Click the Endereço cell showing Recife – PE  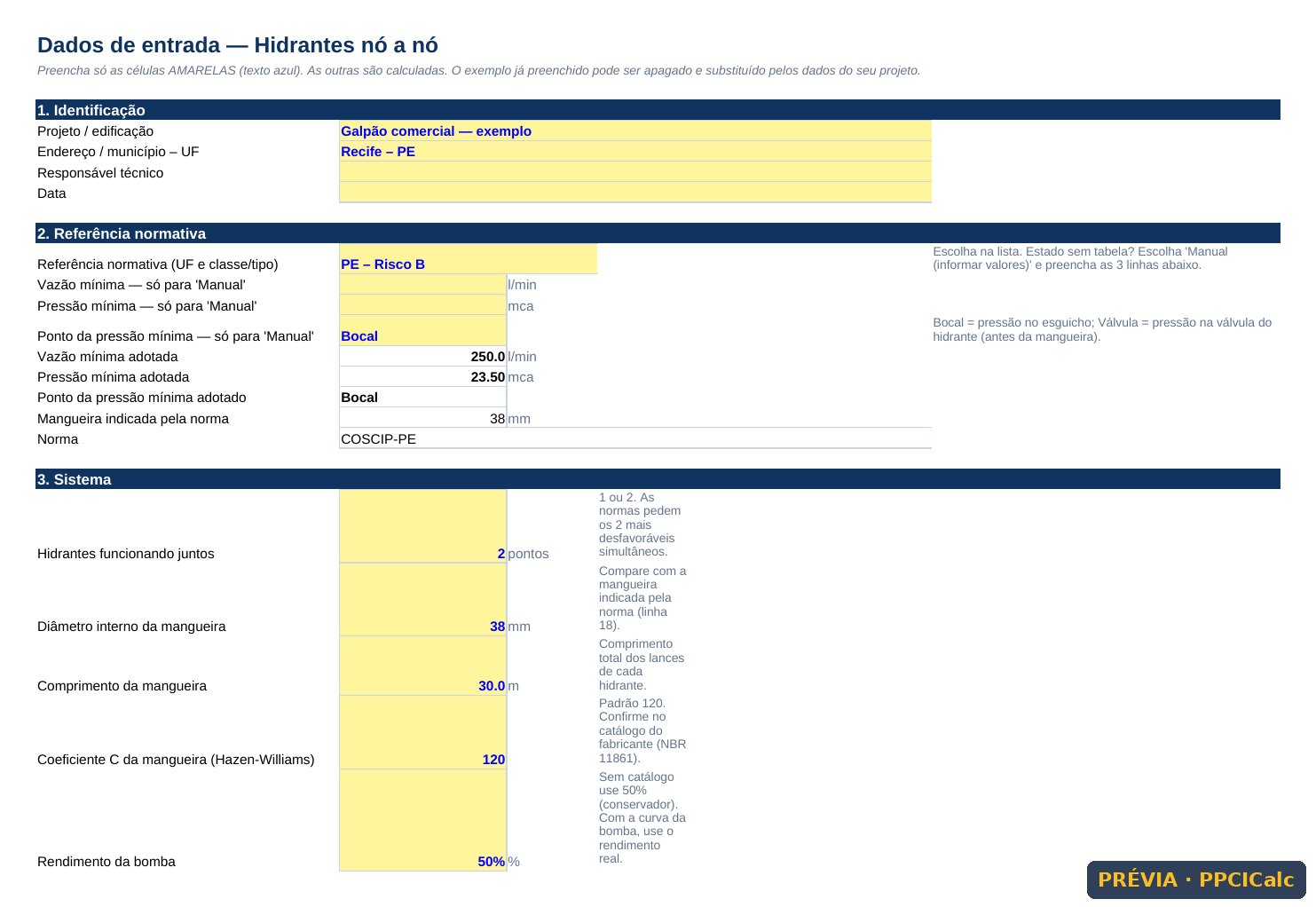pos(635,152)
